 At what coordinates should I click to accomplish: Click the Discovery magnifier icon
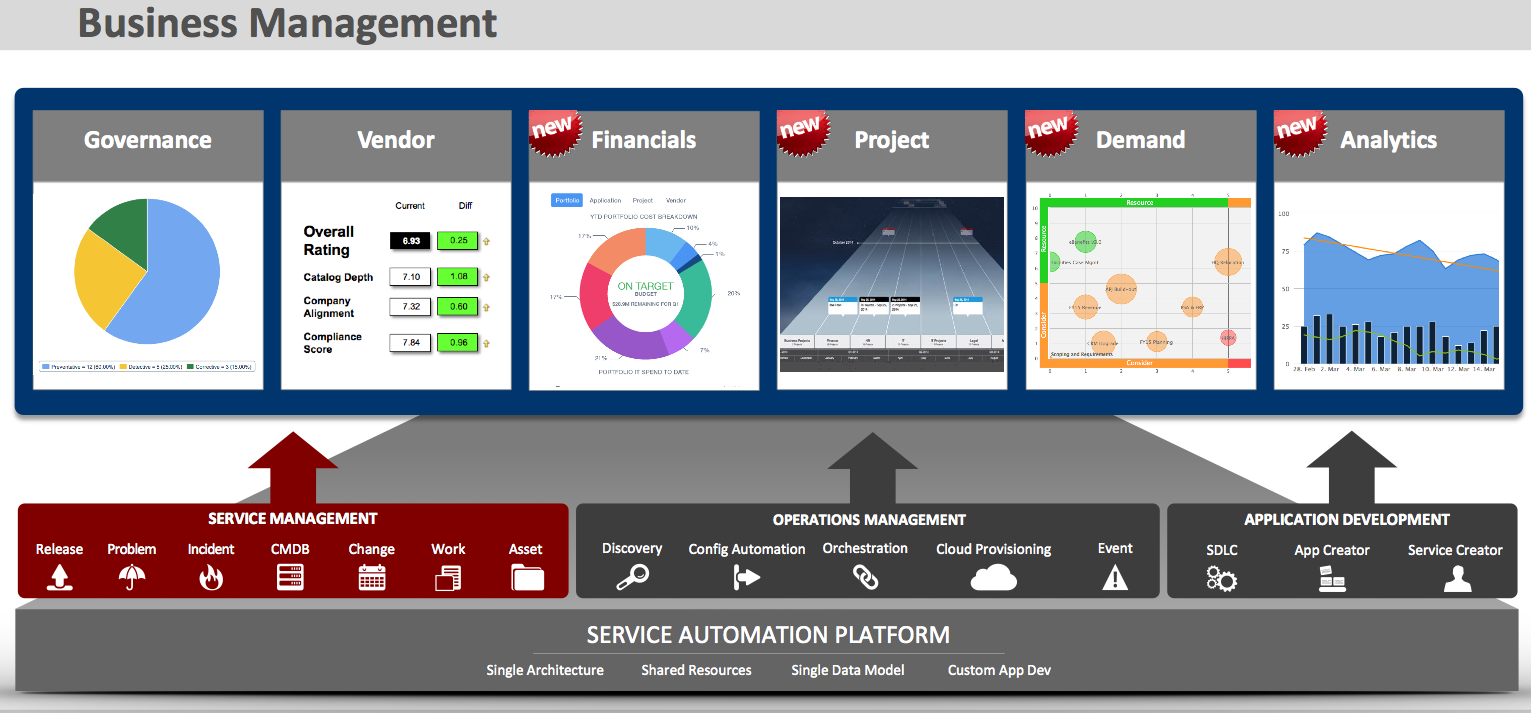(x=632, y=577)
